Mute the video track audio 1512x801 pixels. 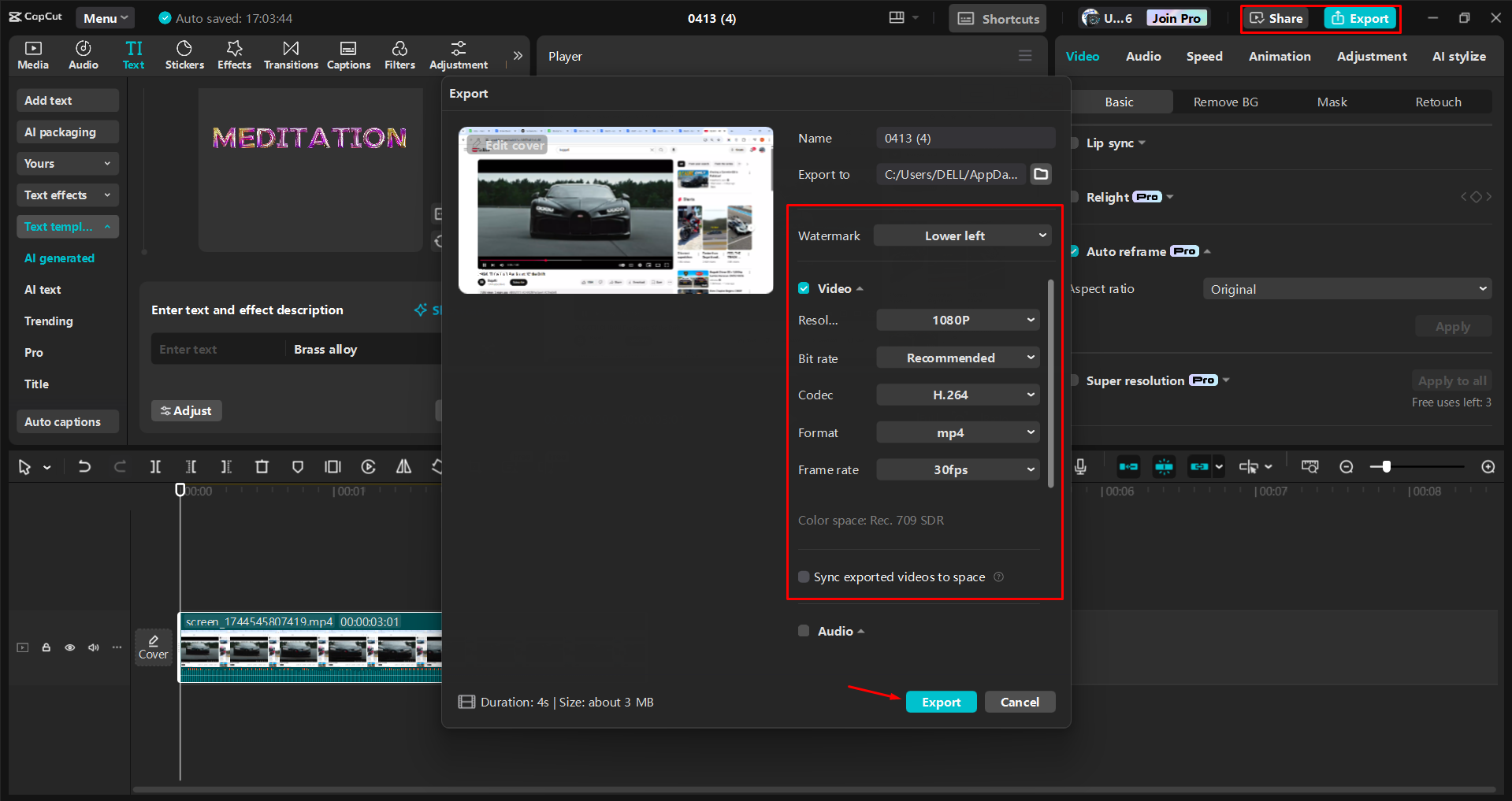[x=94, y=647]
